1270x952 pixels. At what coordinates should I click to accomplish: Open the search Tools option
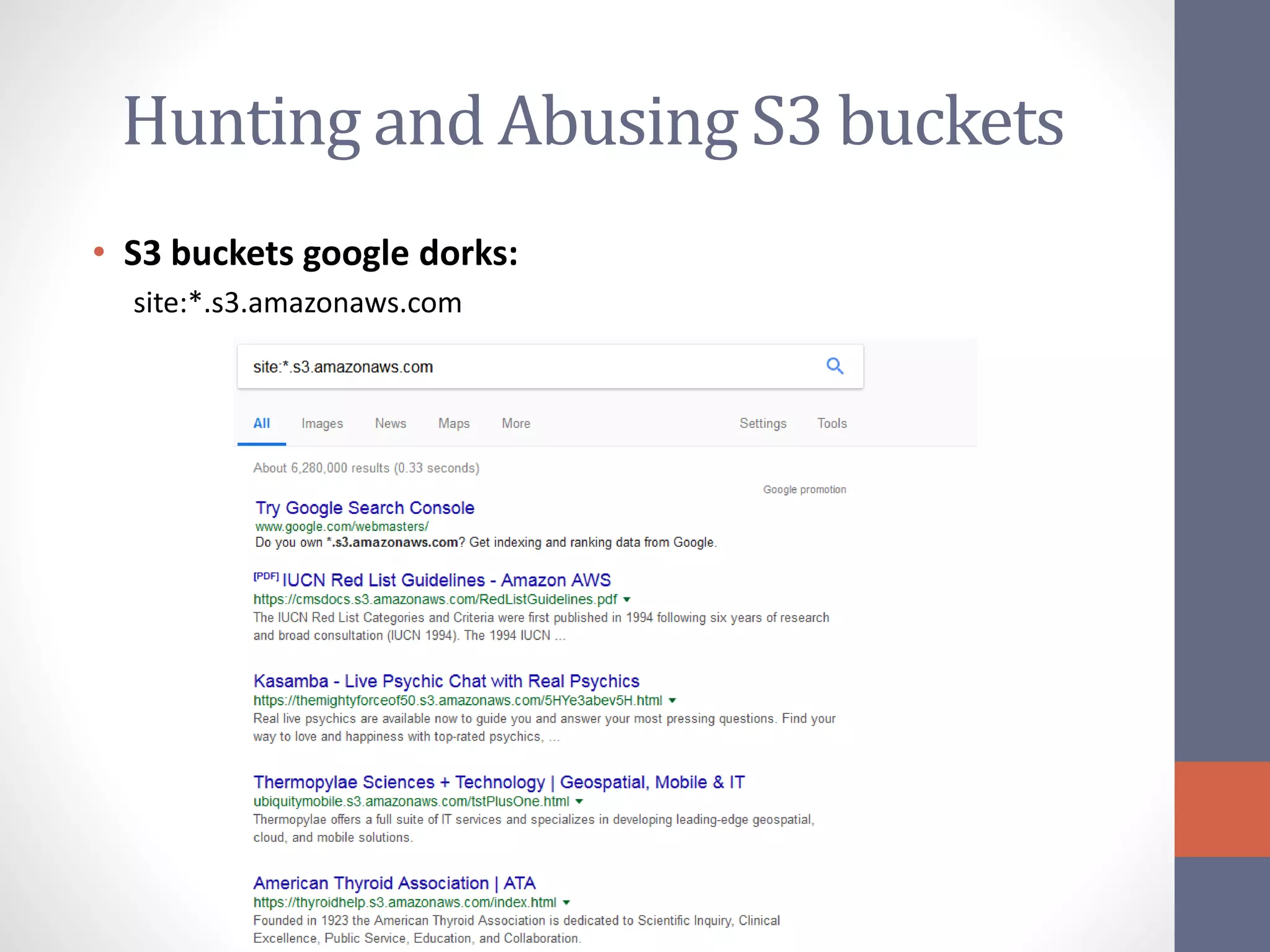(x=832, y=423)
